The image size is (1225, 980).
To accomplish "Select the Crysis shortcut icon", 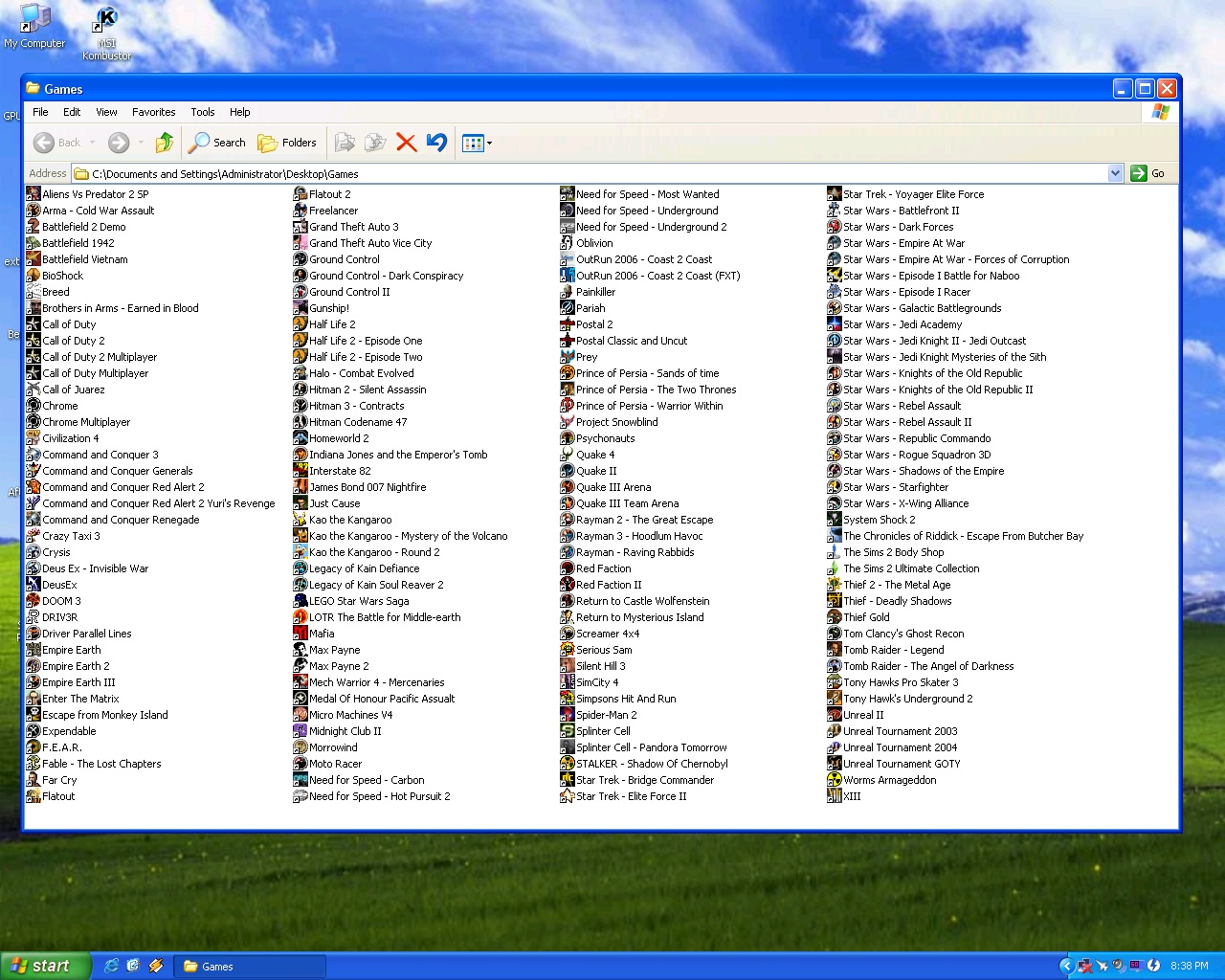I will point(33,552).
